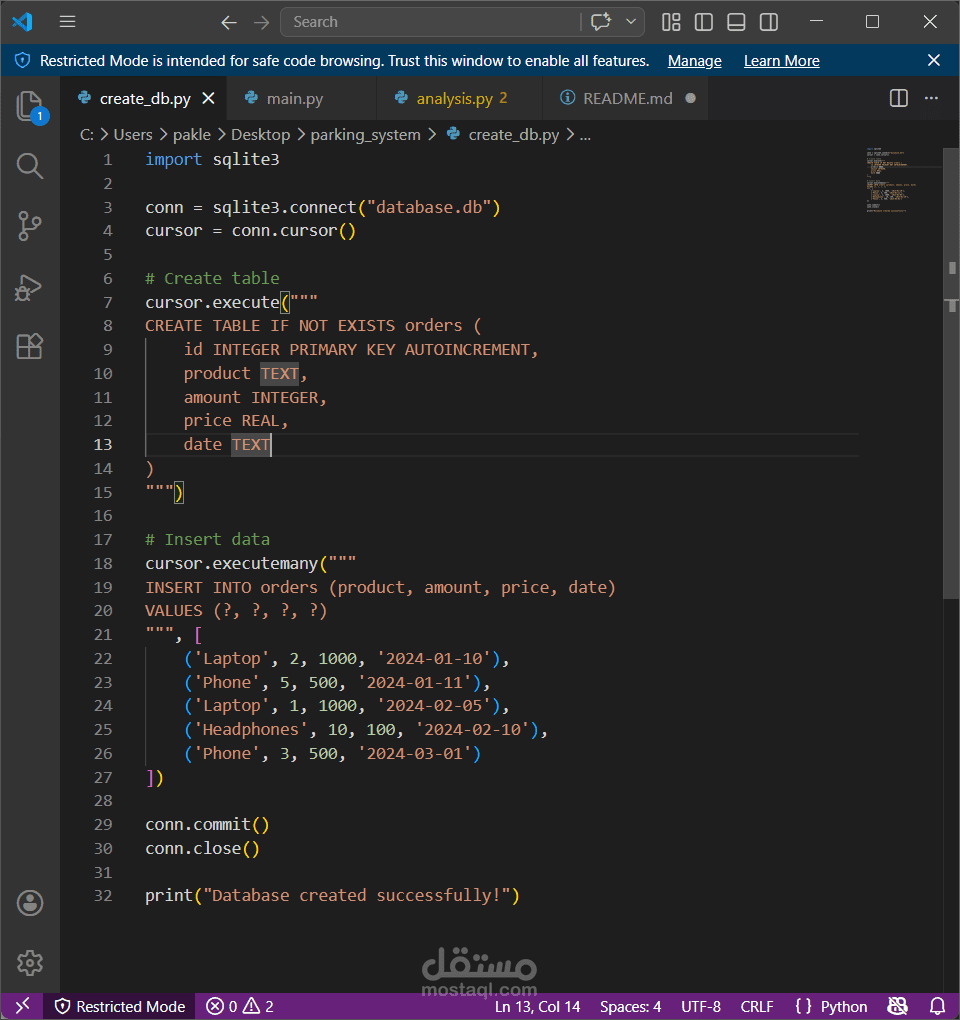Toggle the primary side bar layout button
The image size is (960, 1020).
704,22
